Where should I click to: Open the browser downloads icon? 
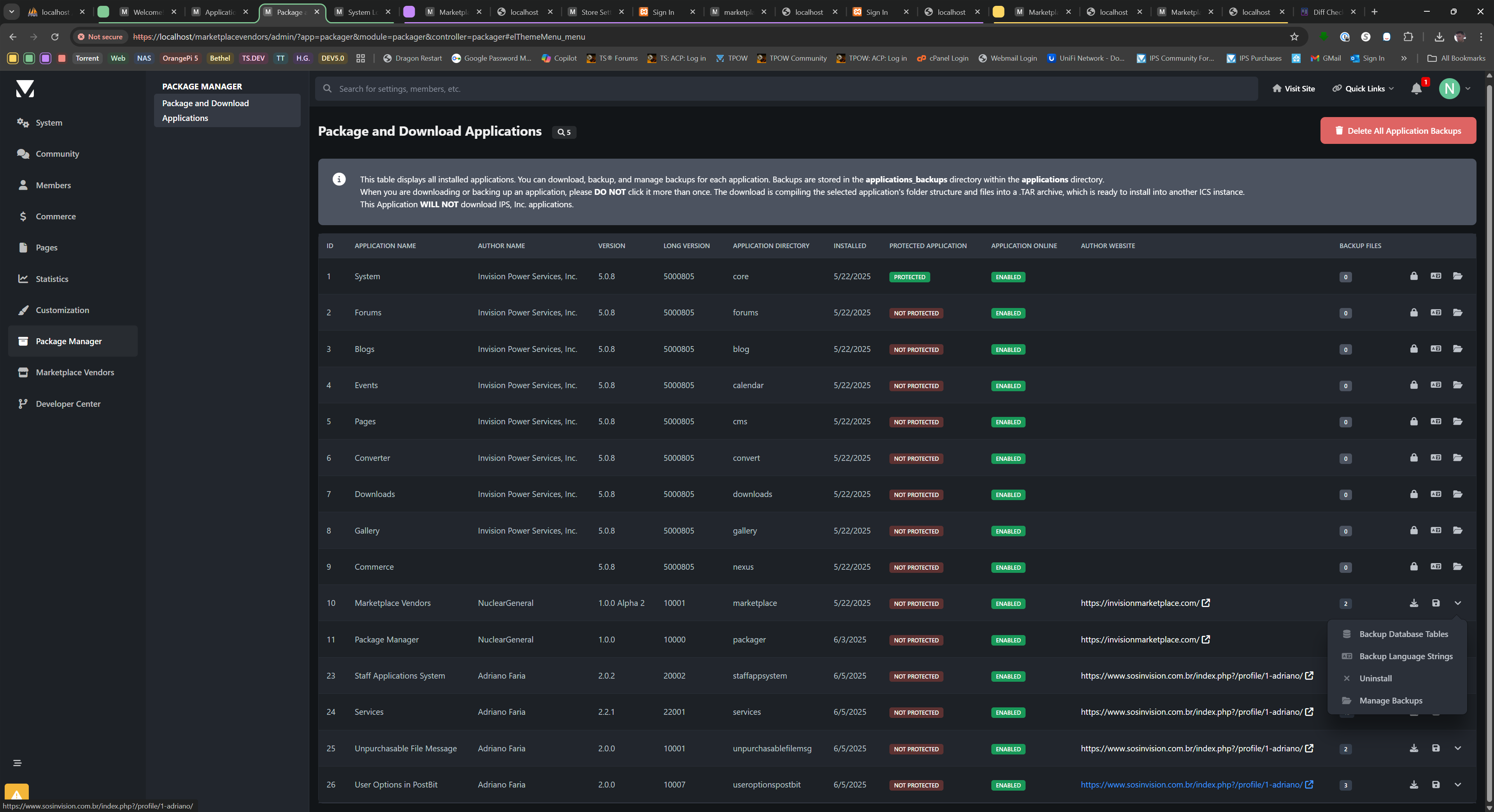tap(1439, 37)
